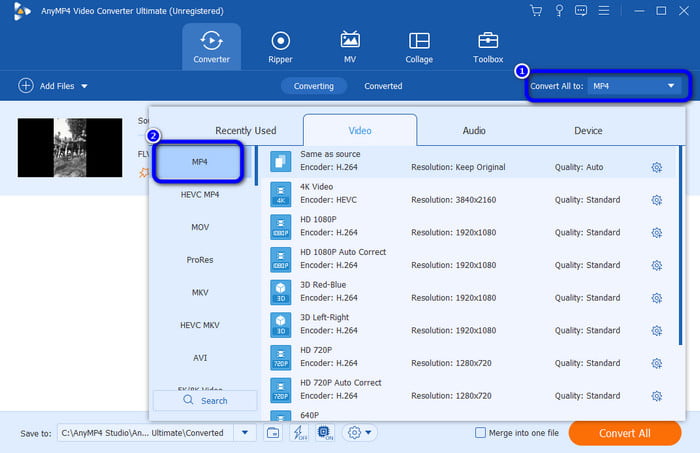Open the shopping cart purchase icon

[536, 10]
